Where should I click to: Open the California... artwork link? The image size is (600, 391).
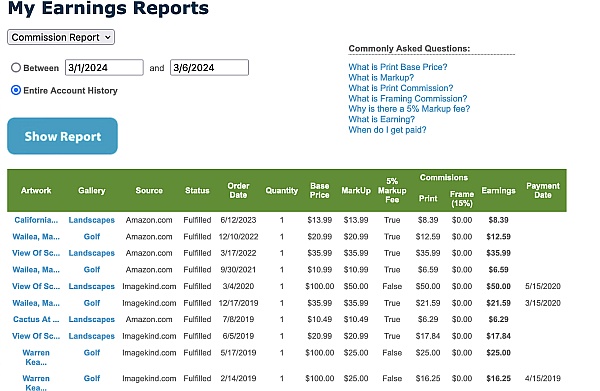tap(36, 220)
